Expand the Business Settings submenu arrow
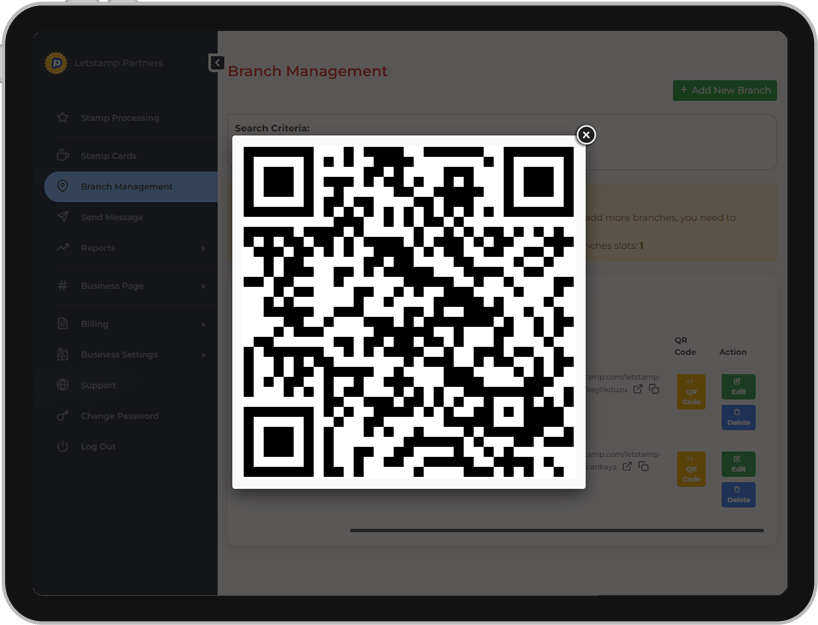 point(203,355)
